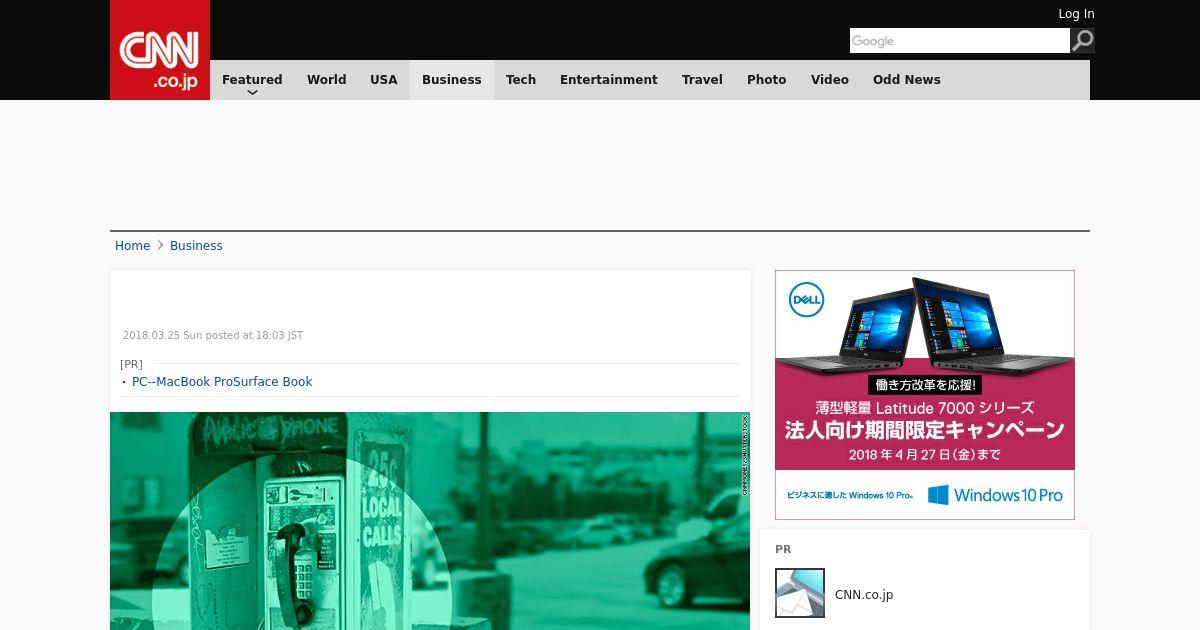This screenshot has width=1200, height=630.
Task: Open the Dell Latitude 7000 ad banner
Action: point(925,395)
